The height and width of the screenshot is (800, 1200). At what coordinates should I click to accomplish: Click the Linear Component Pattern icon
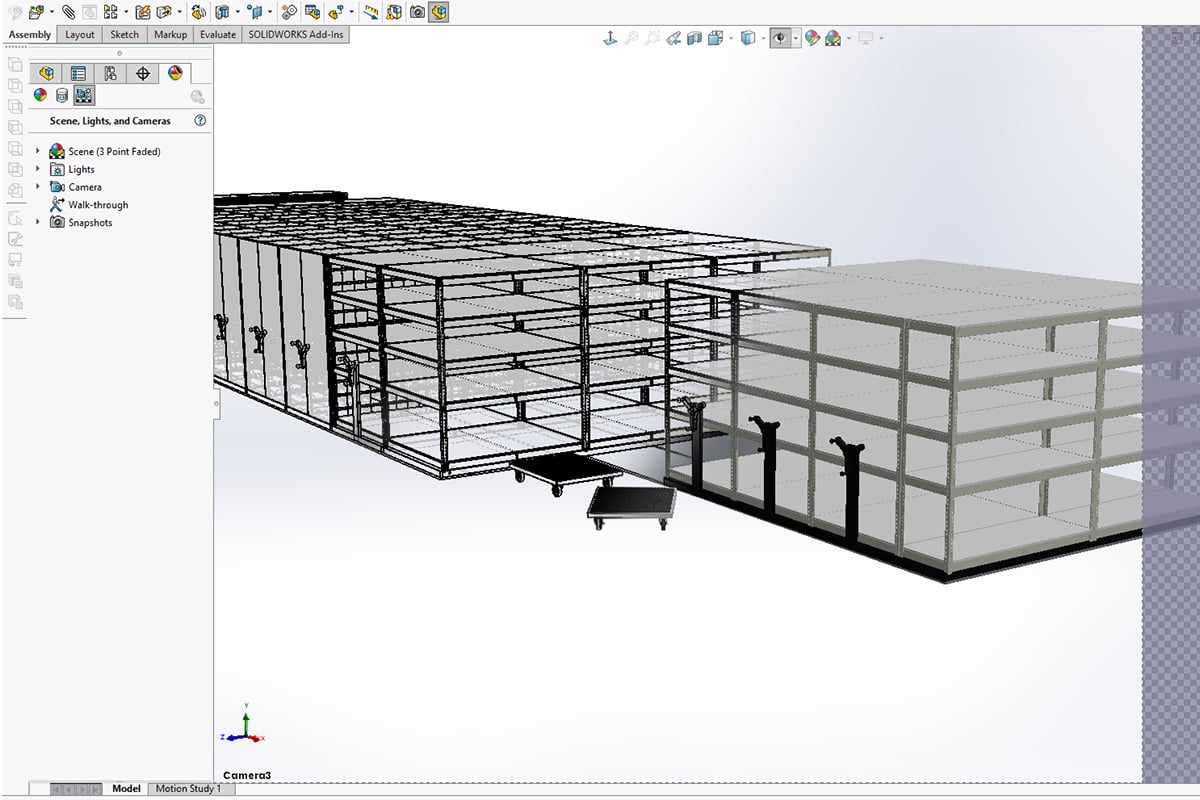(x=110, y=13)
